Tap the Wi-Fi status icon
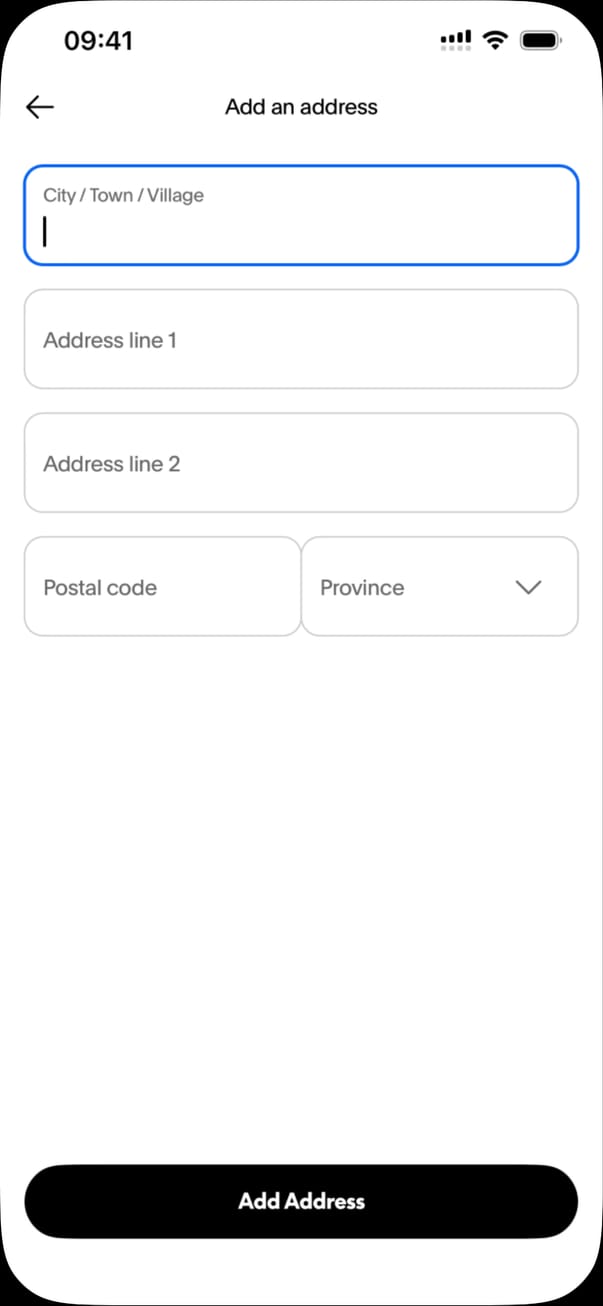Image resolution: width=603 pixels, height=1306 pixels. (494, 40)
